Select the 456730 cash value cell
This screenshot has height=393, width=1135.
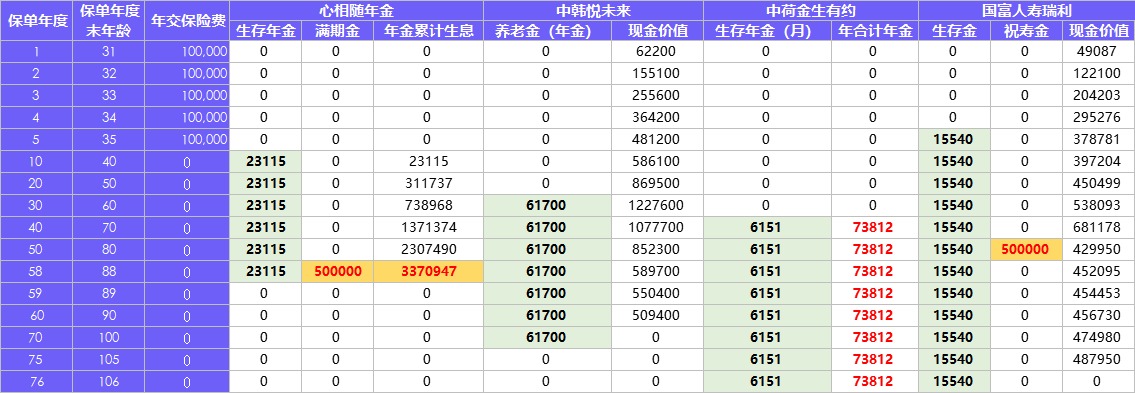[x=1097, y=316]
